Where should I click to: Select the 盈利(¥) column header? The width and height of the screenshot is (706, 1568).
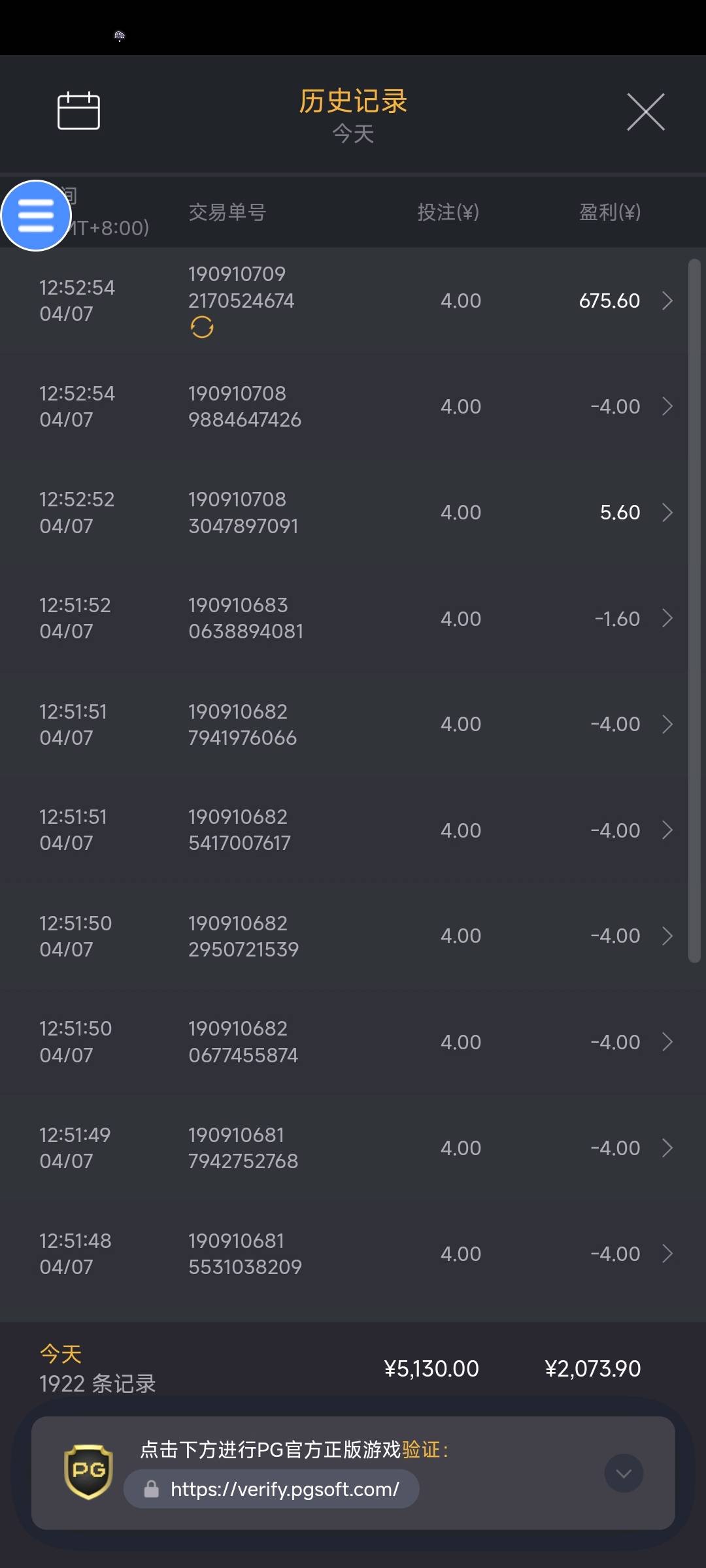[x=609, y=212]
